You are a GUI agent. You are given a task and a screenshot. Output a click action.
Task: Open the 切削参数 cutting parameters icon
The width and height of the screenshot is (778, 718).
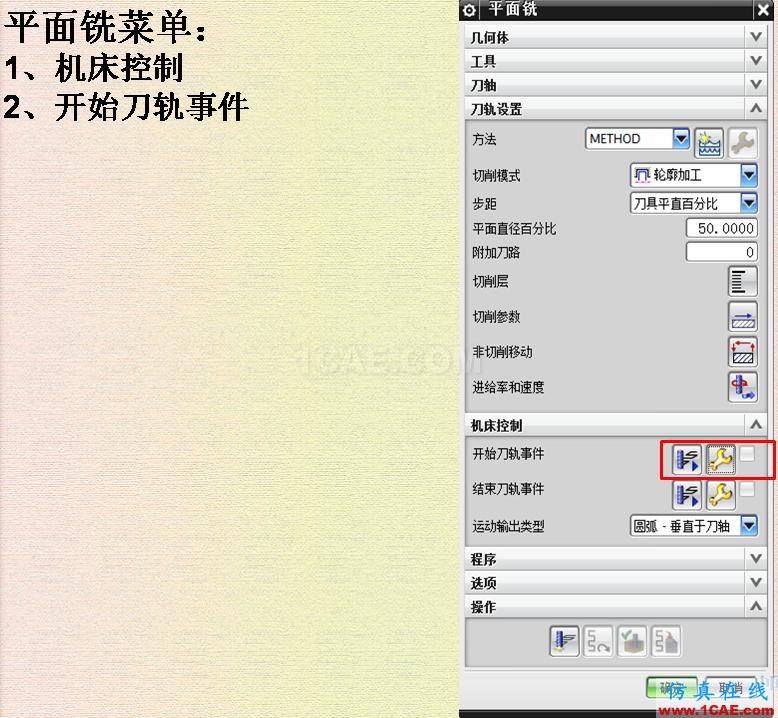click(743, 317)
